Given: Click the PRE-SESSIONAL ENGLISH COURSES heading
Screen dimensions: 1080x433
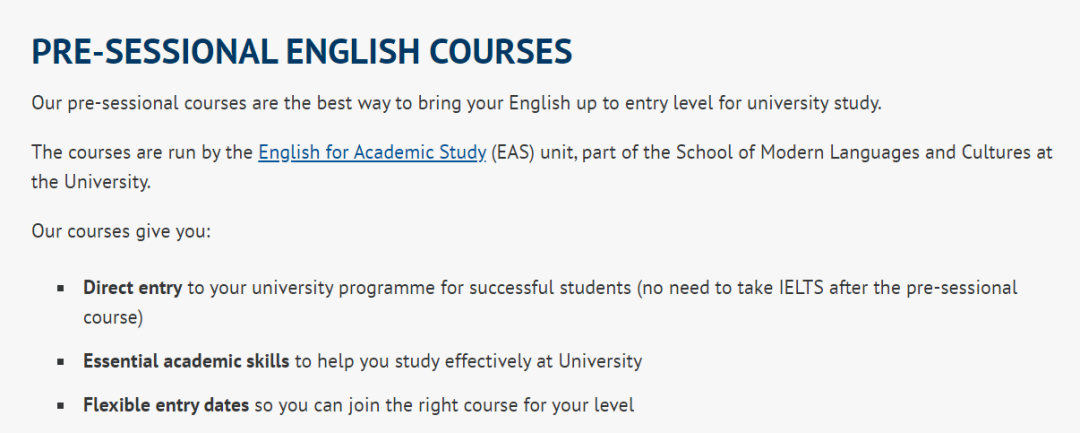Looking at the screenshot, I should (301, 51).
